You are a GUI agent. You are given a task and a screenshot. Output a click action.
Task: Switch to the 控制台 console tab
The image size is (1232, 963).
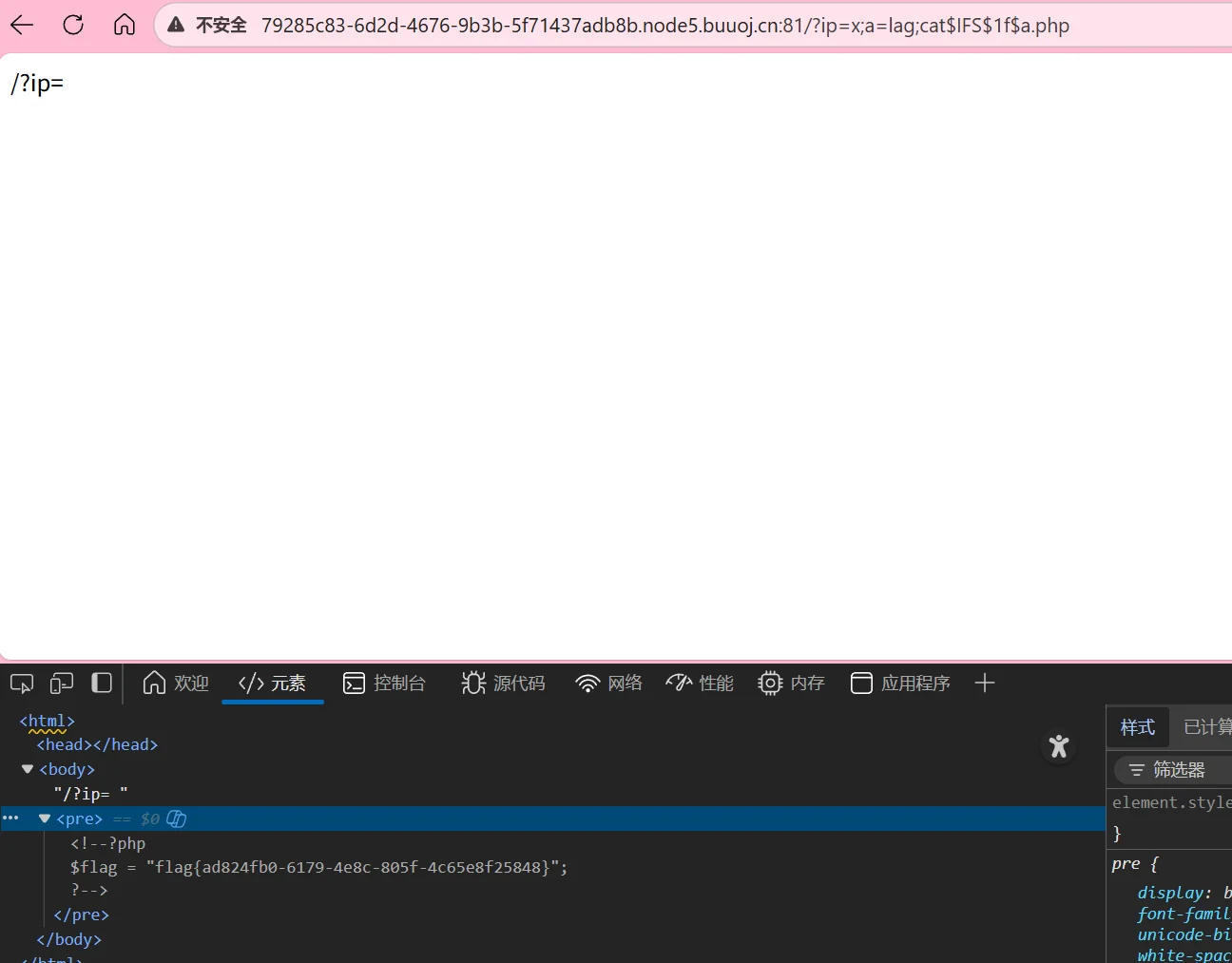point(385,684)
